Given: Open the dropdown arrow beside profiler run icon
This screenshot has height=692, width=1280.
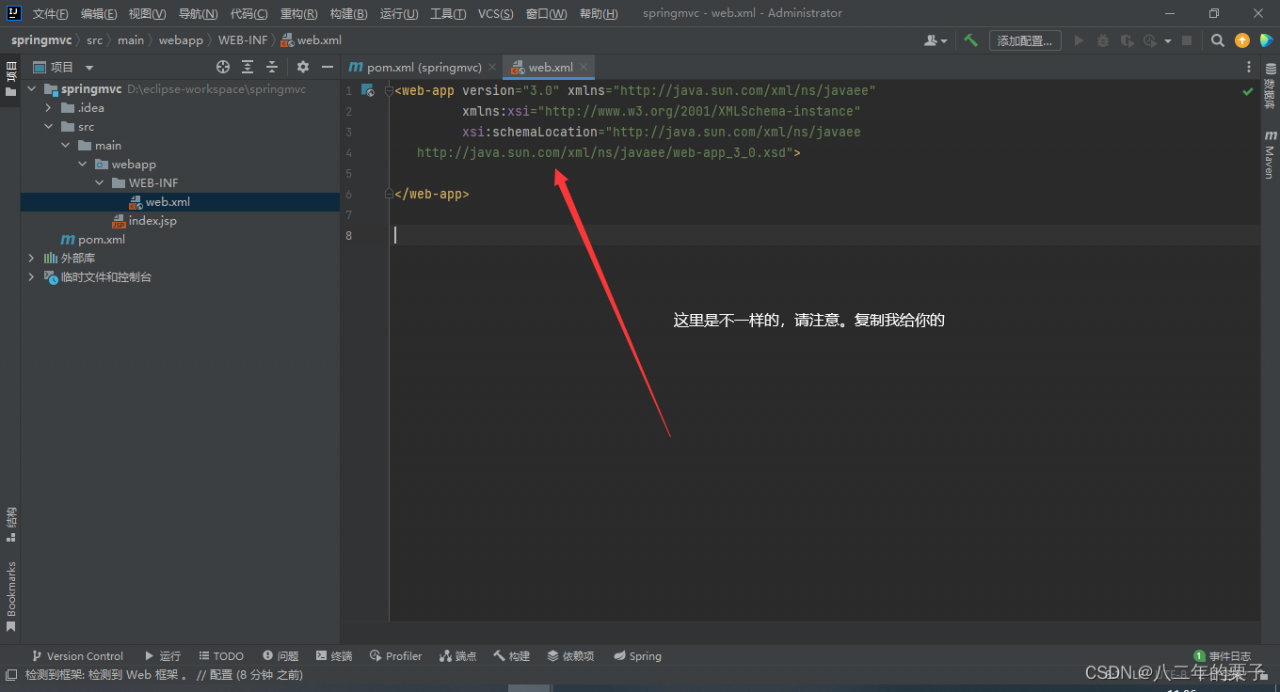Looking at the screenshot, I should pyautogui.click(x=1167, y=41).
